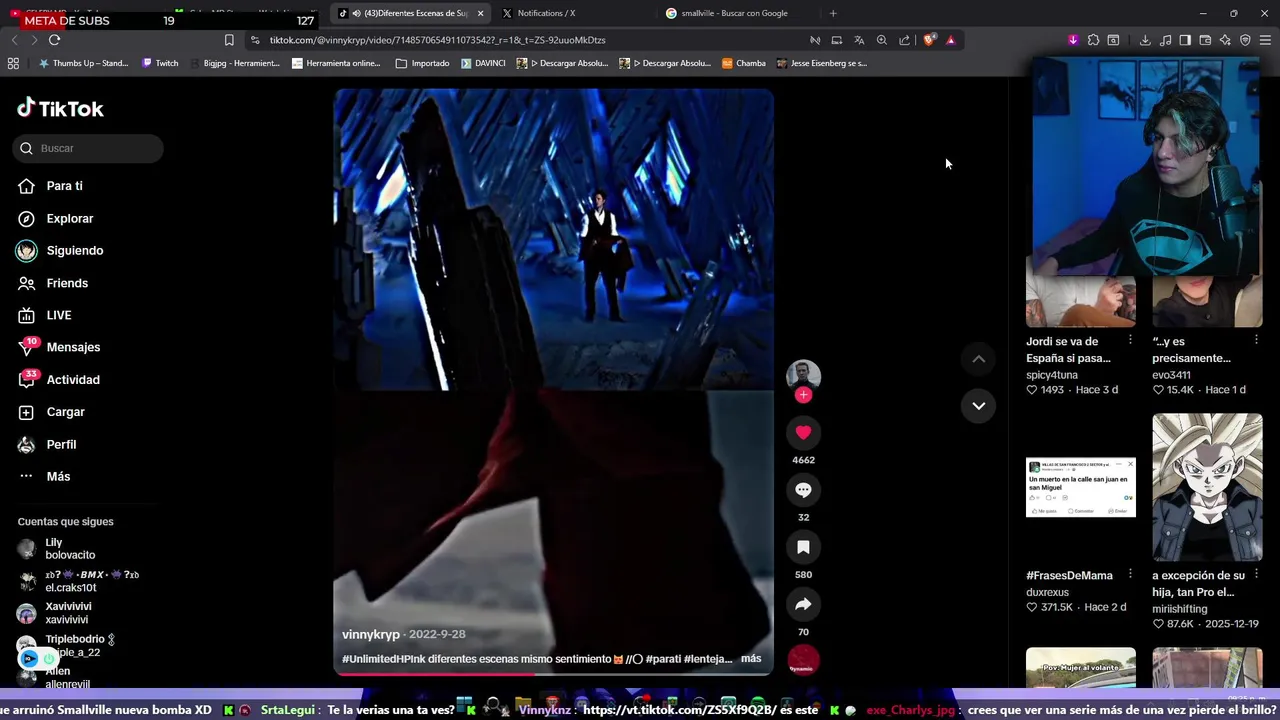The image size is (1280, 720).
Task: Open el.craks10t followed account
Action: pos(78,582)
